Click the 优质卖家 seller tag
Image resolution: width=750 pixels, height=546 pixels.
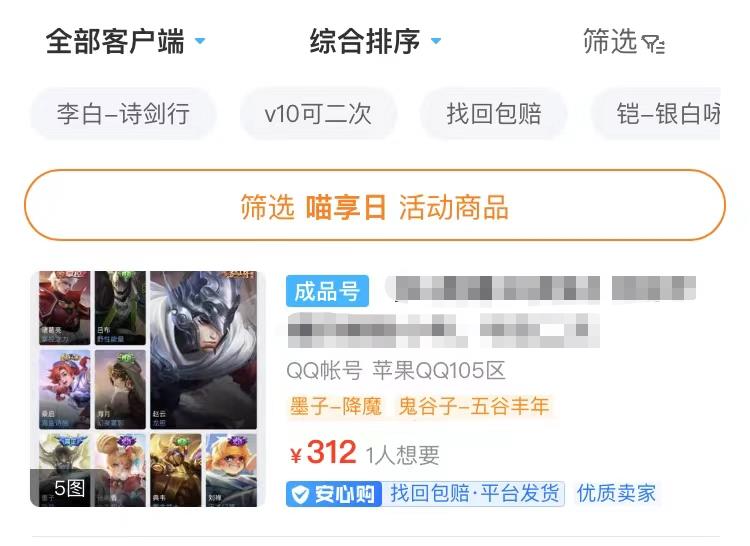click(616, 493)
